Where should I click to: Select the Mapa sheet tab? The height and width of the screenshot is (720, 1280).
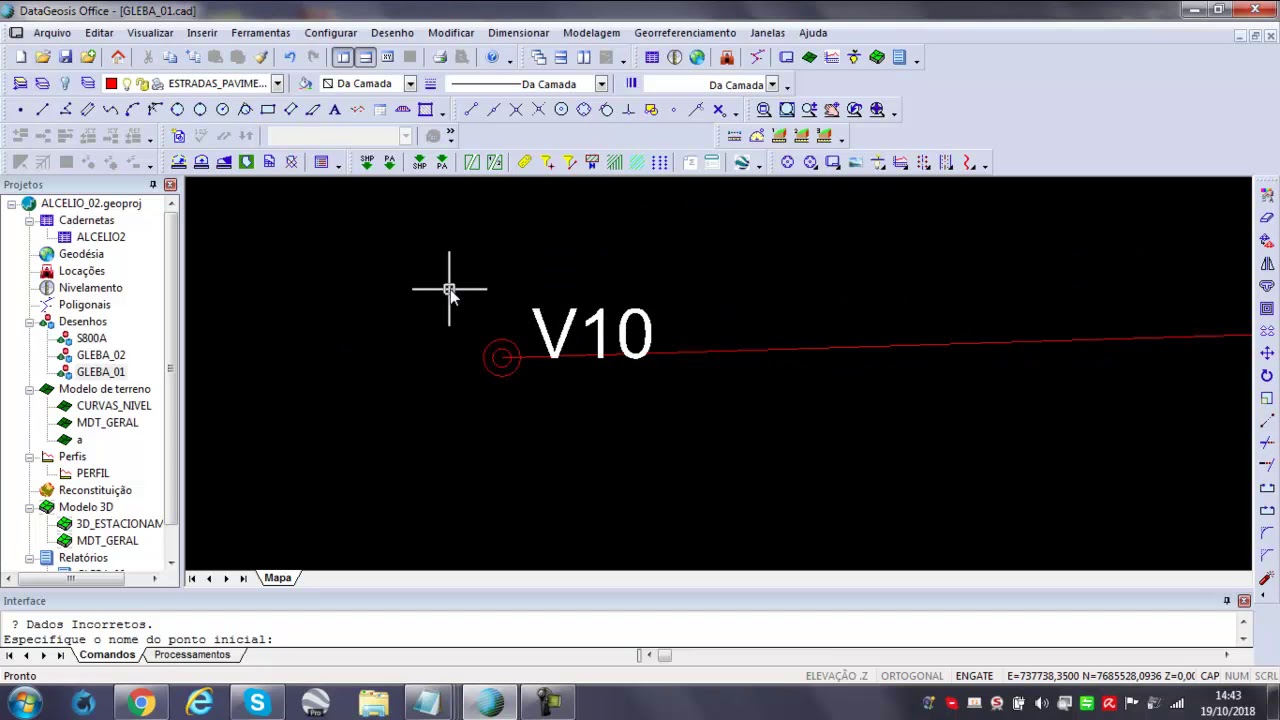278,578
